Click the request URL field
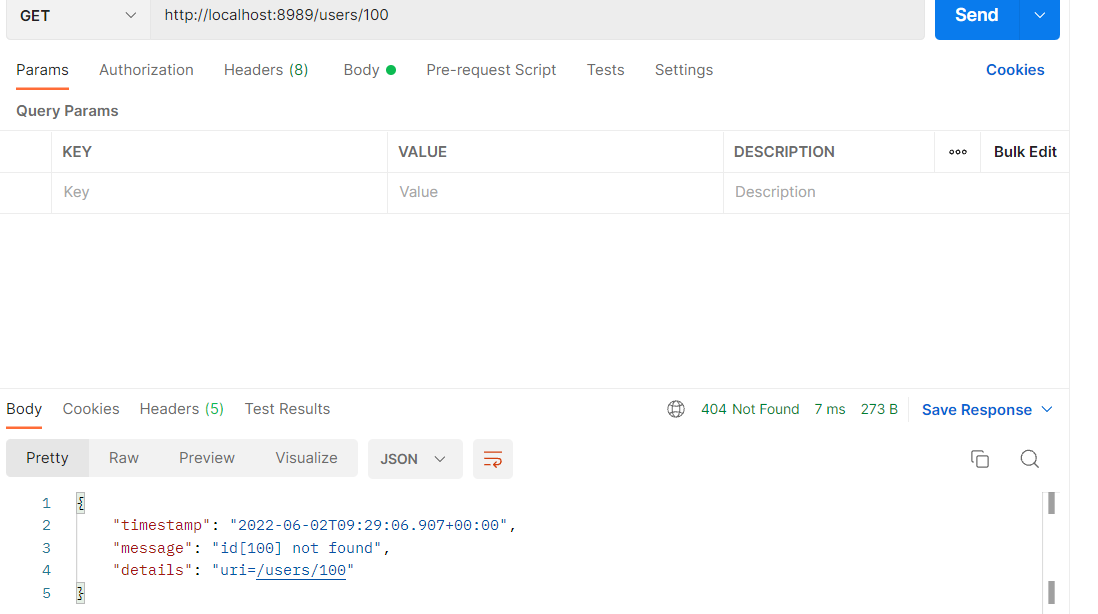Image resolution: width=1098 pixels, height=614 pixels. pyautogui.click(x=537, y=15)
